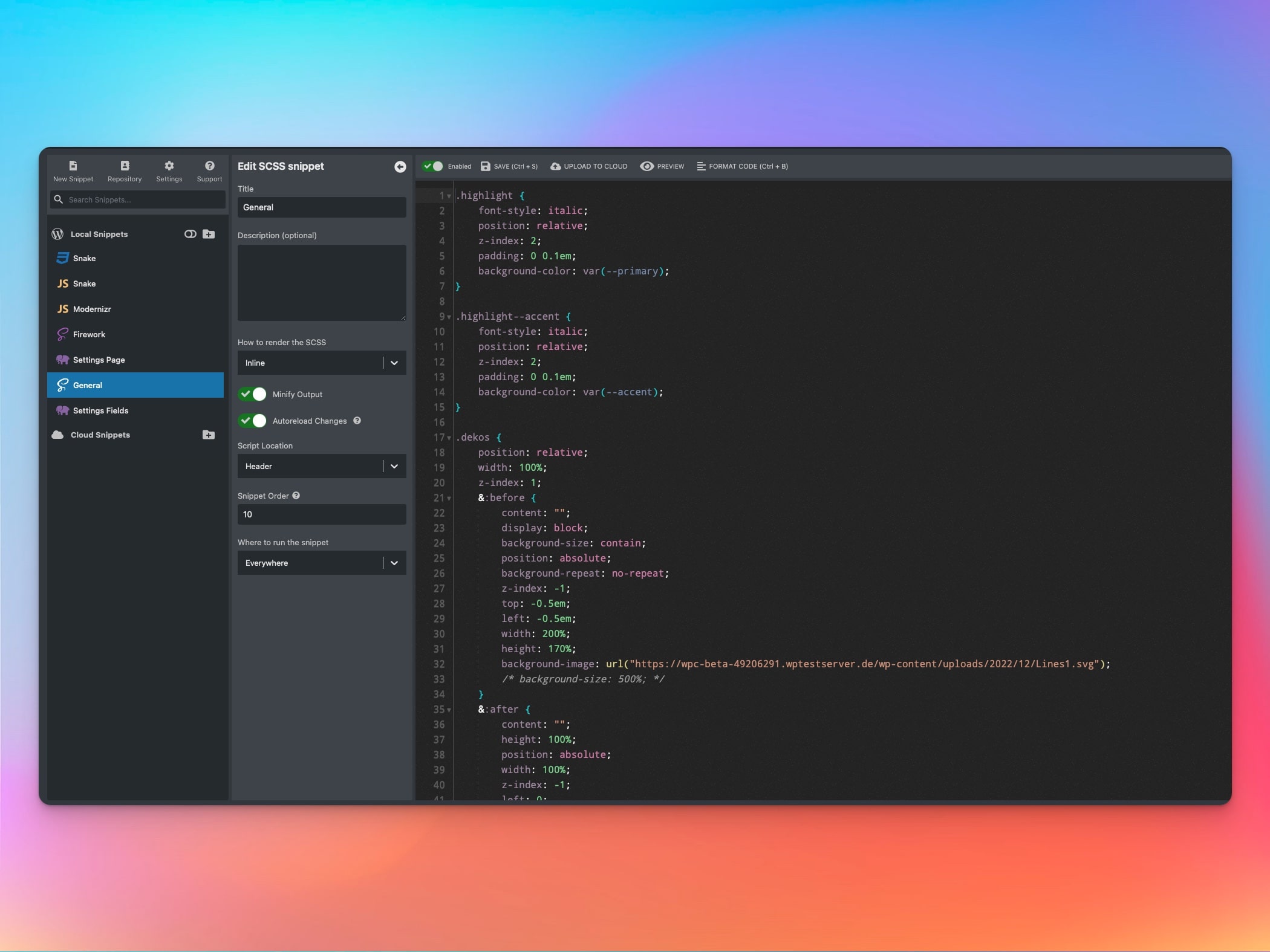Toggle the Local Snippets filter switch
The width and height of the screenshot is (1270, 952).
pos(190,234)
